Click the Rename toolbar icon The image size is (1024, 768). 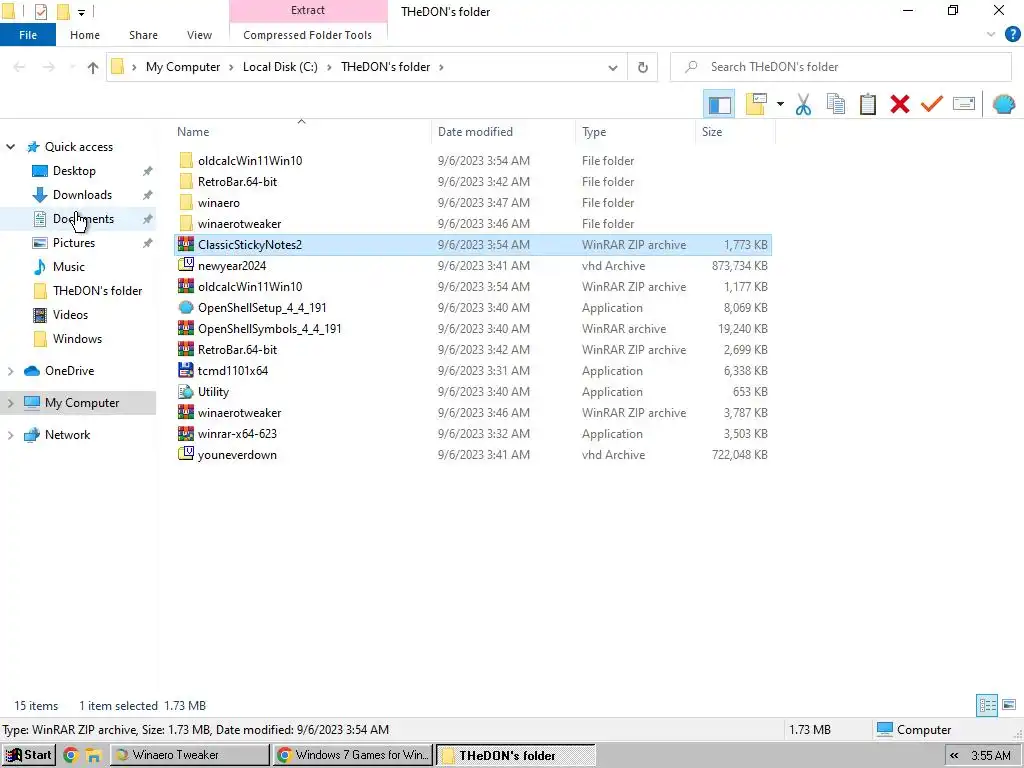click(964, 104)
